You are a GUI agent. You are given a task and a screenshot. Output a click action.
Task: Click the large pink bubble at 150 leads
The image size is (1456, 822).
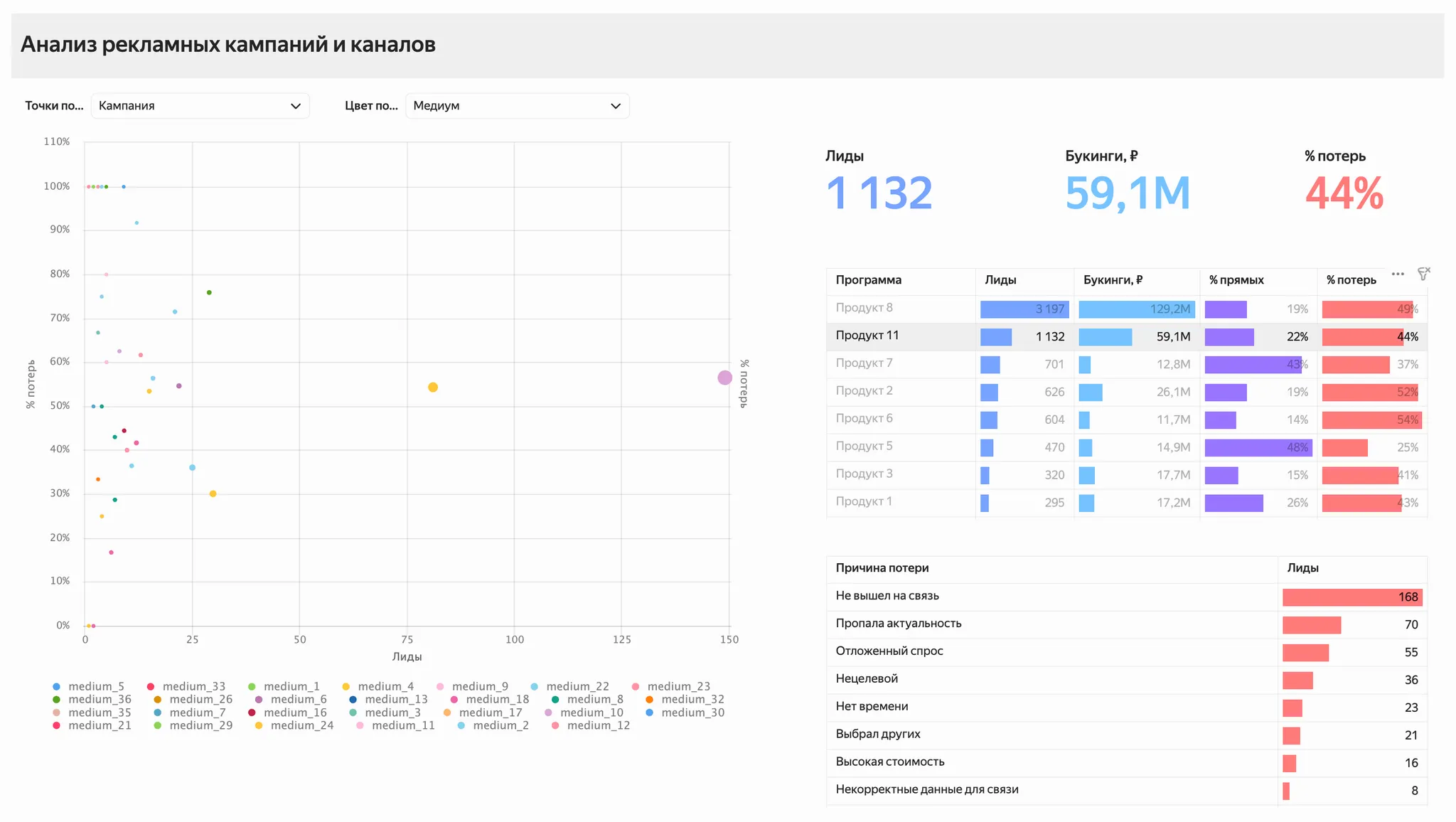(724, 378)
